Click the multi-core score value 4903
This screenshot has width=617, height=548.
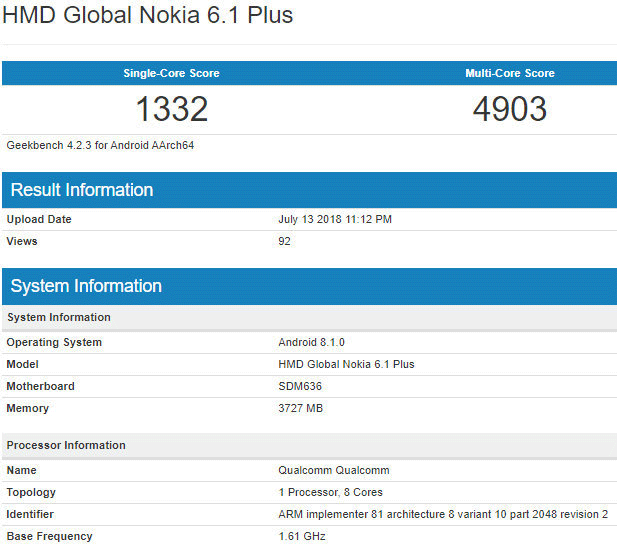coord(509,108)
